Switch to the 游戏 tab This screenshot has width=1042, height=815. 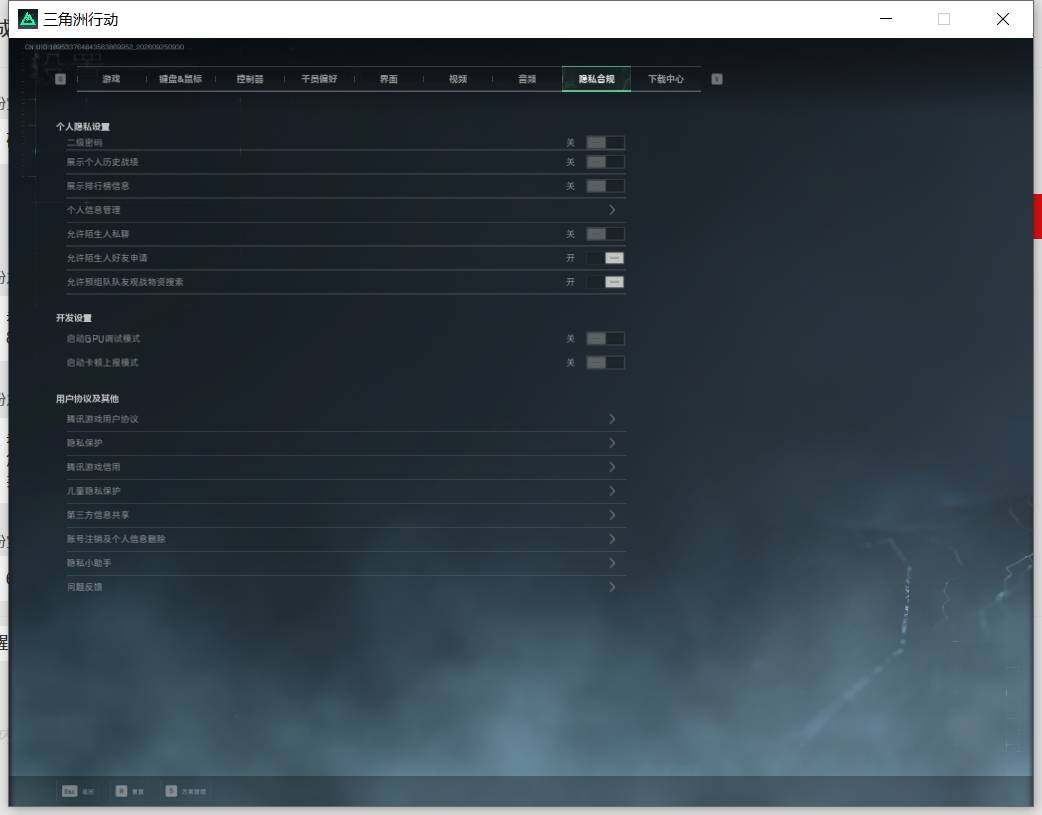pos(111,79)
